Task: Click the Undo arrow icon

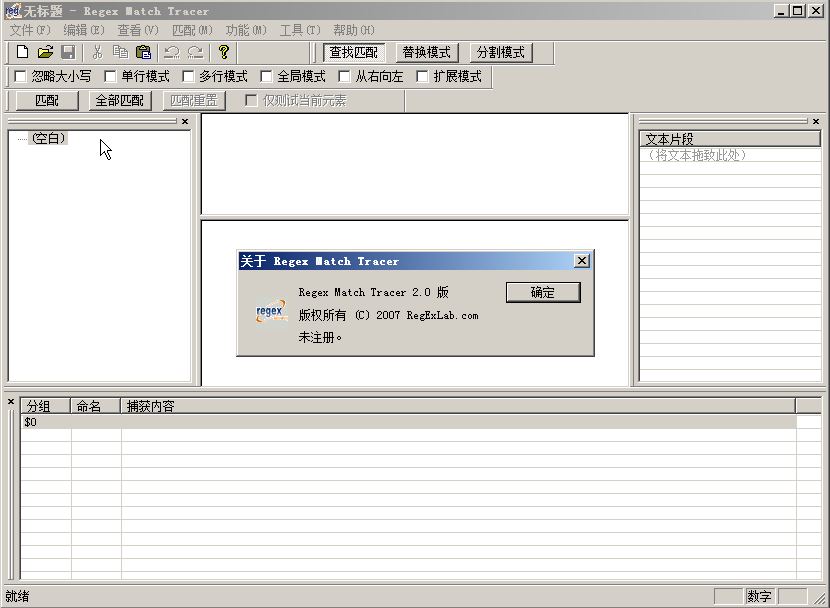Action: [172, 52]
